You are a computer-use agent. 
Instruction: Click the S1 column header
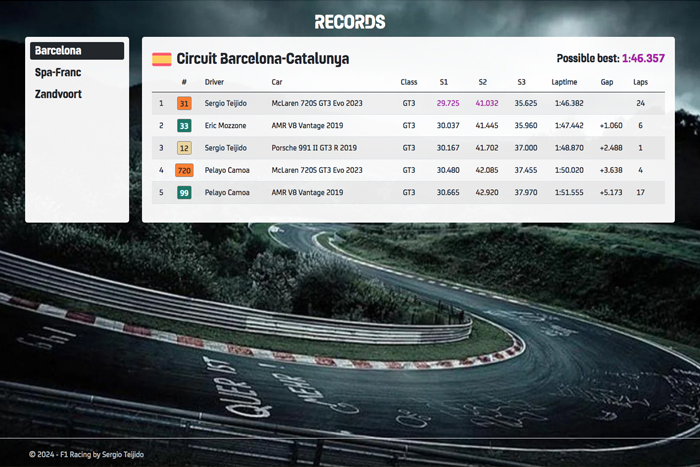click(x=444, y=82)
